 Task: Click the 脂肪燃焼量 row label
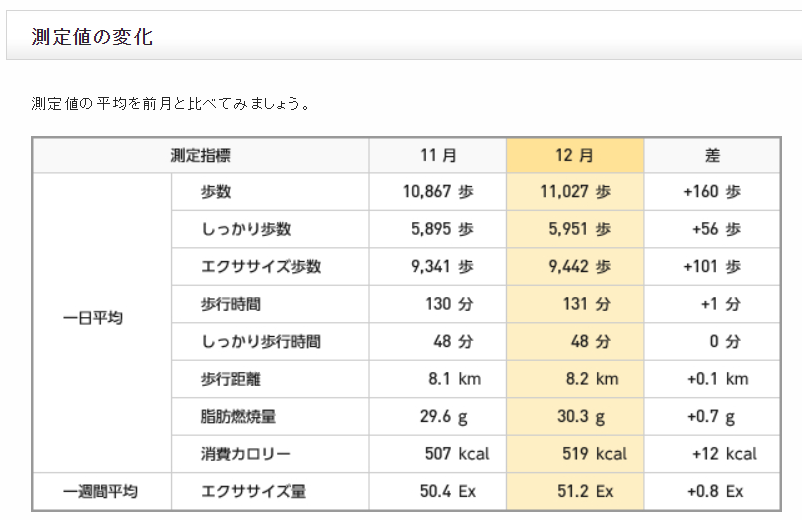(x=238, y=417)
